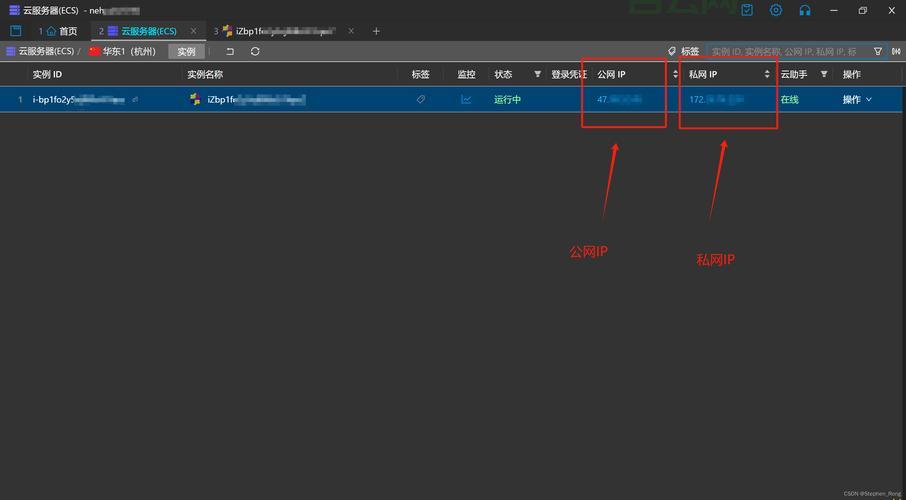Click the window panel icon left of 首页 tab
Image resolution: width=906 pixels, height=500 pixels.
pos(15,31)
